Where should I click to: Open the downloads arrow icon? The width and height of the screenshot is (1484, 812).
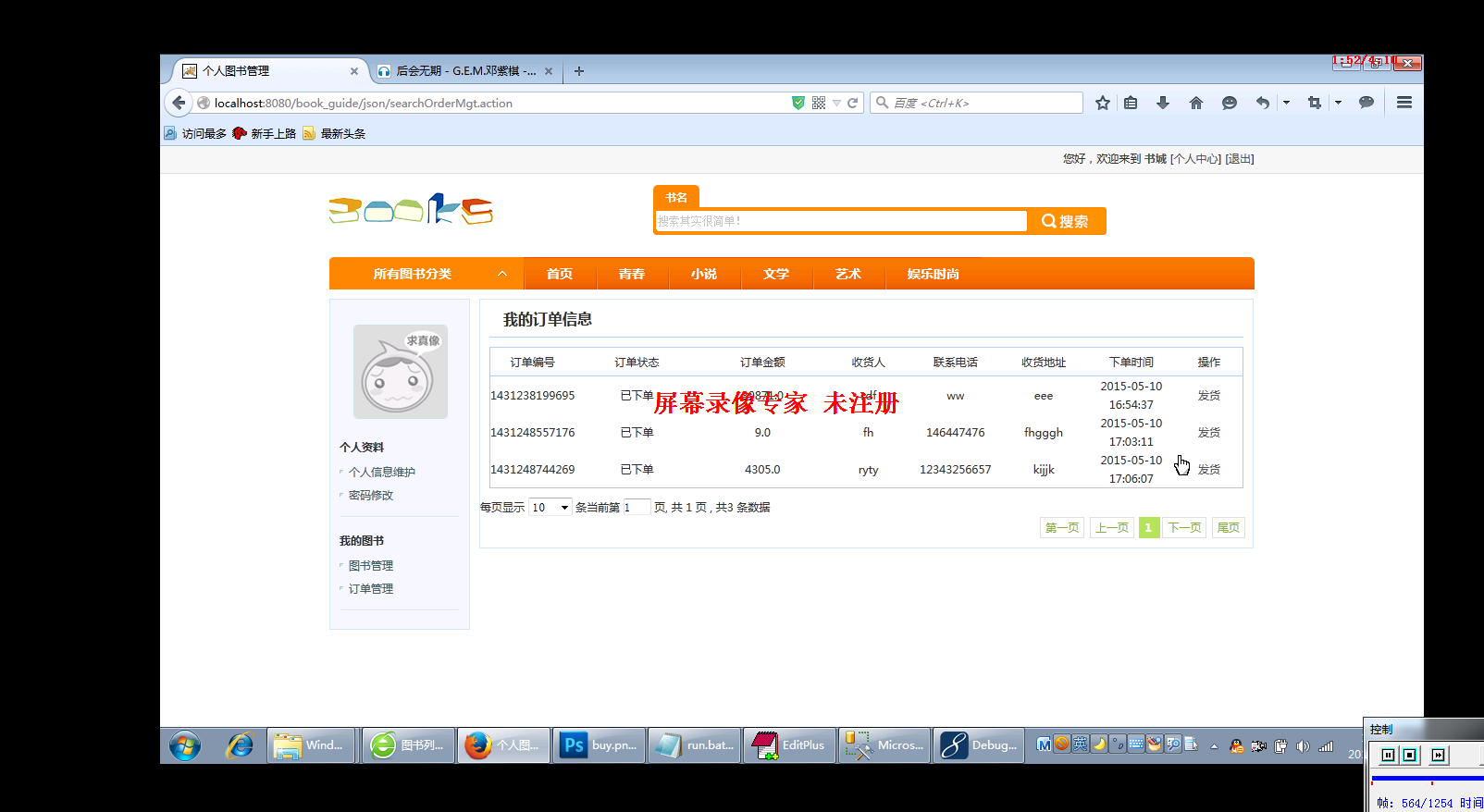click(1163, 103)
